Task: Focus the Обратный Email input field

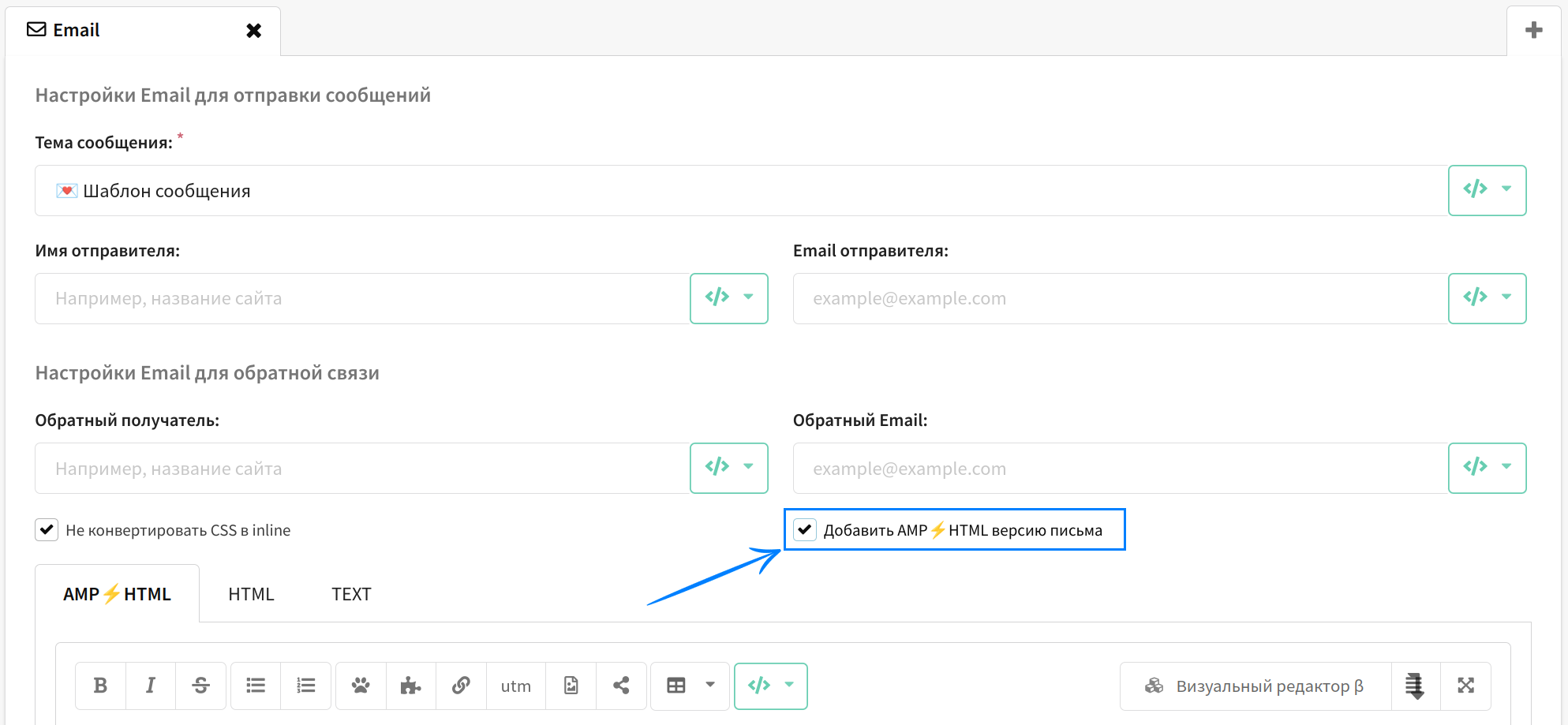Action: pos(1121,468)
